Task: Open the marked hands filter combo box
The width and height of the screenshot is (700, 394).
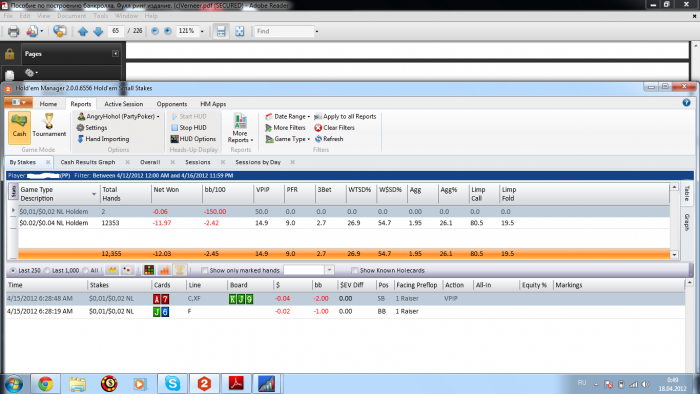Action: tap(308, 270)
